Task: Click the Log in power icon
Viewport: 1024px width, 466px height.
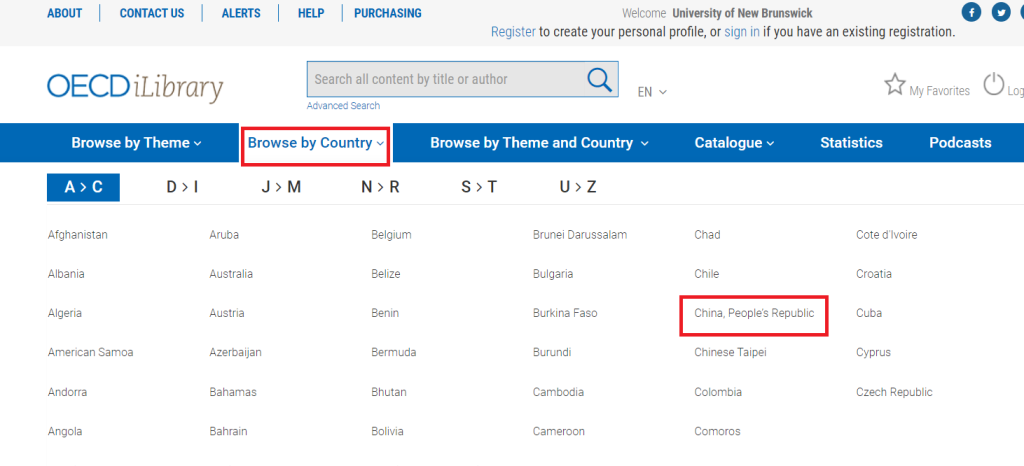Action: pos(994,85)
